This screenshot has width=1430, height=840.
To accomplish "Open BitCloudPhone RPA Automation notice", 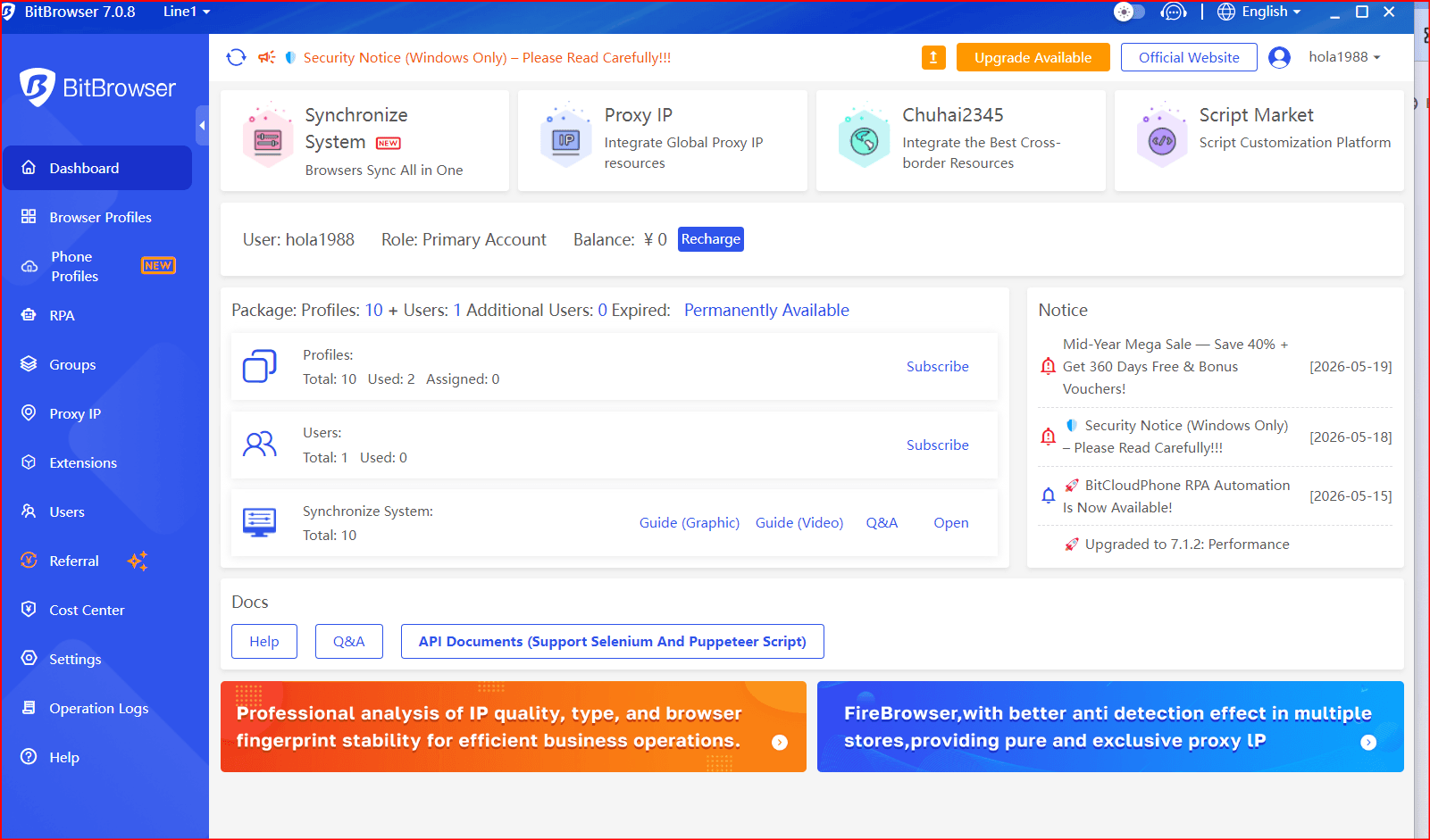I will 1175,496.
